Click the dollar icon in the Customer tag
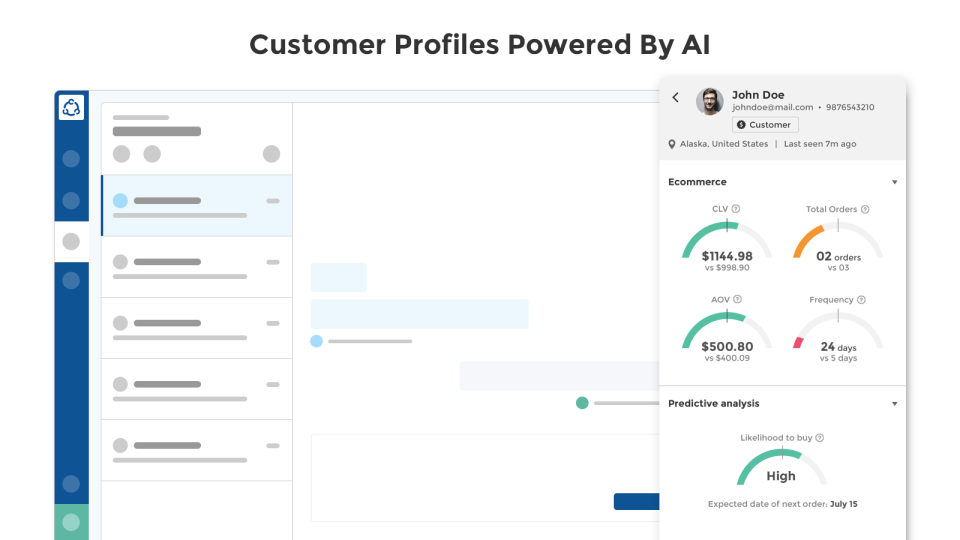This screenshot has height=540, width=960. [x=741, y=125]
